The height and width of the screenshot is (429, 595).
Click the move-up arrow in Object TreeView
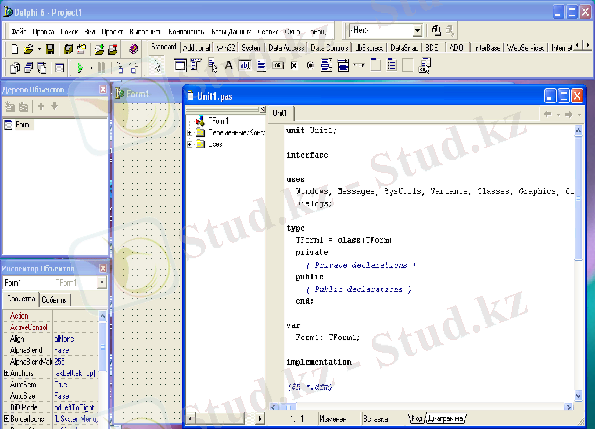point(41,107)
